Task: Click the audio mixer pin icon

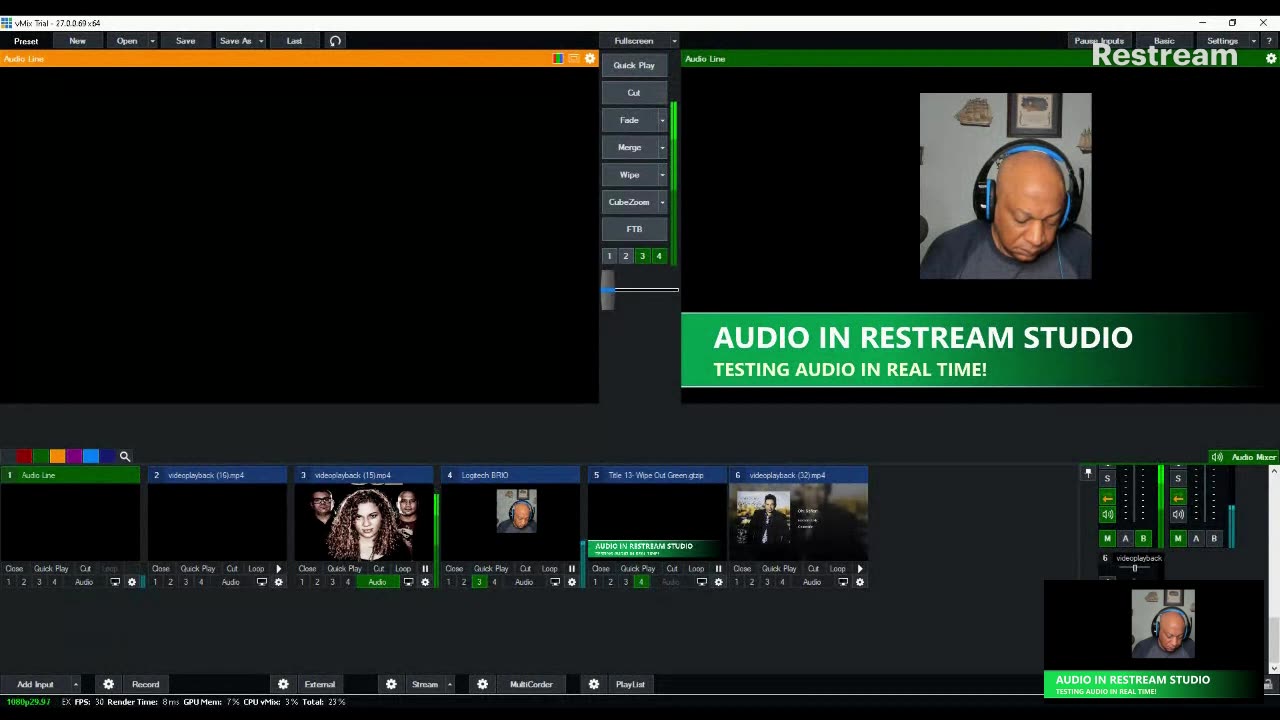Action: point(1088,474)
